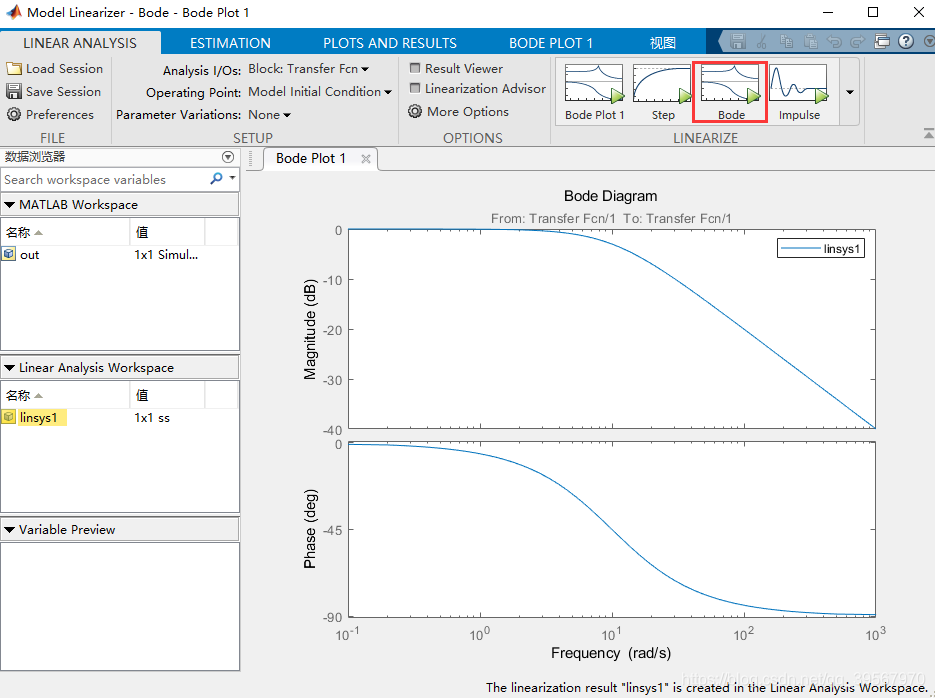Screen dimensions: 935x698
Task: Switch to the ESTIMATION tab
Action: point(230,43)
